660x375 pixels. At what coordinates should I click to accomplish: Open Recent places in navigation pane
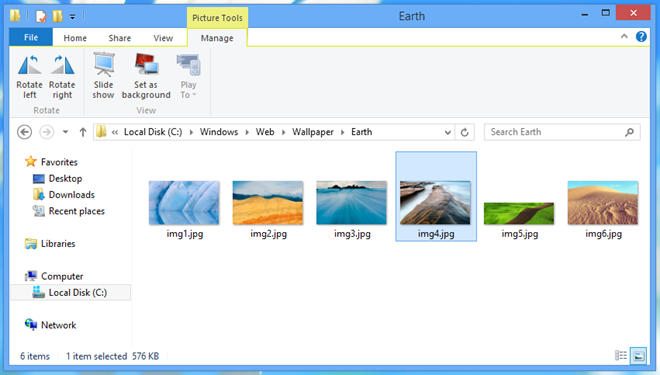[x=77, y=211]
